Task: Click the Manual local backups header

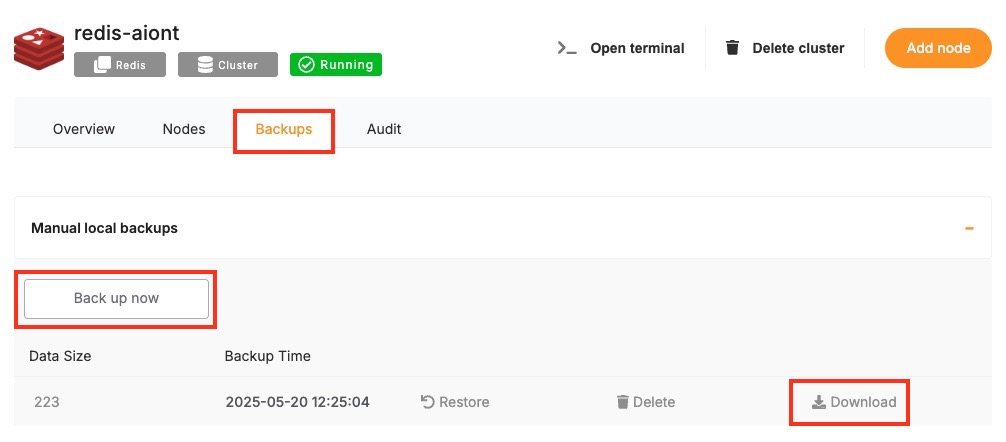Action: coord(105,228)
